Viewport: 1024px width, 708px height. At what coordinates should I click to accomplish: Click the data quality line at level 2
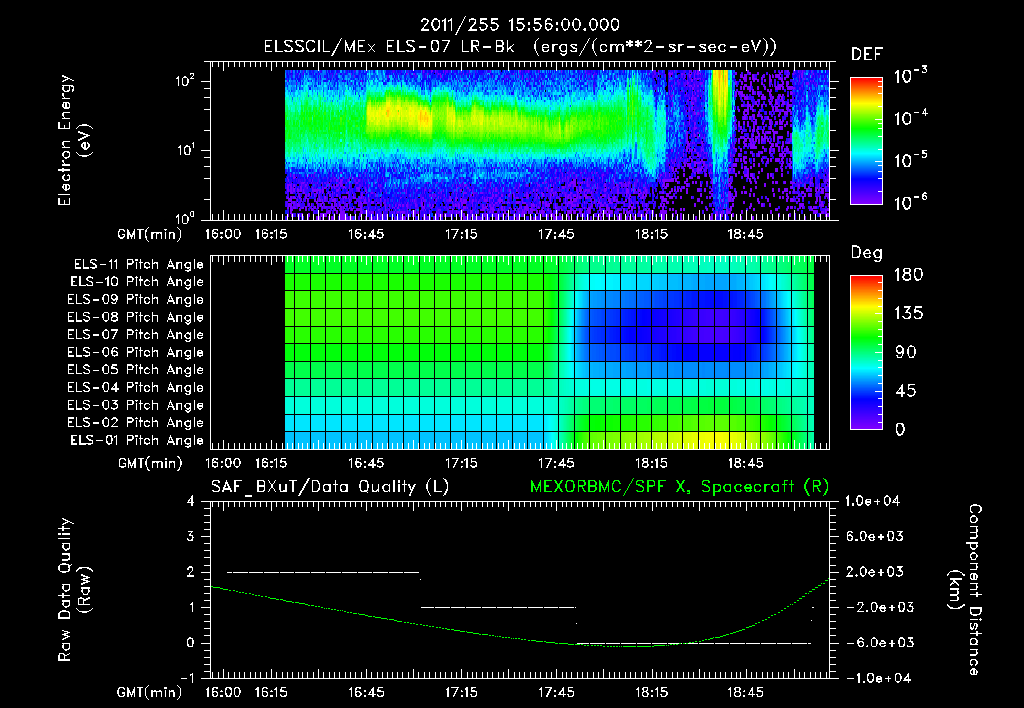coord(323,572)
